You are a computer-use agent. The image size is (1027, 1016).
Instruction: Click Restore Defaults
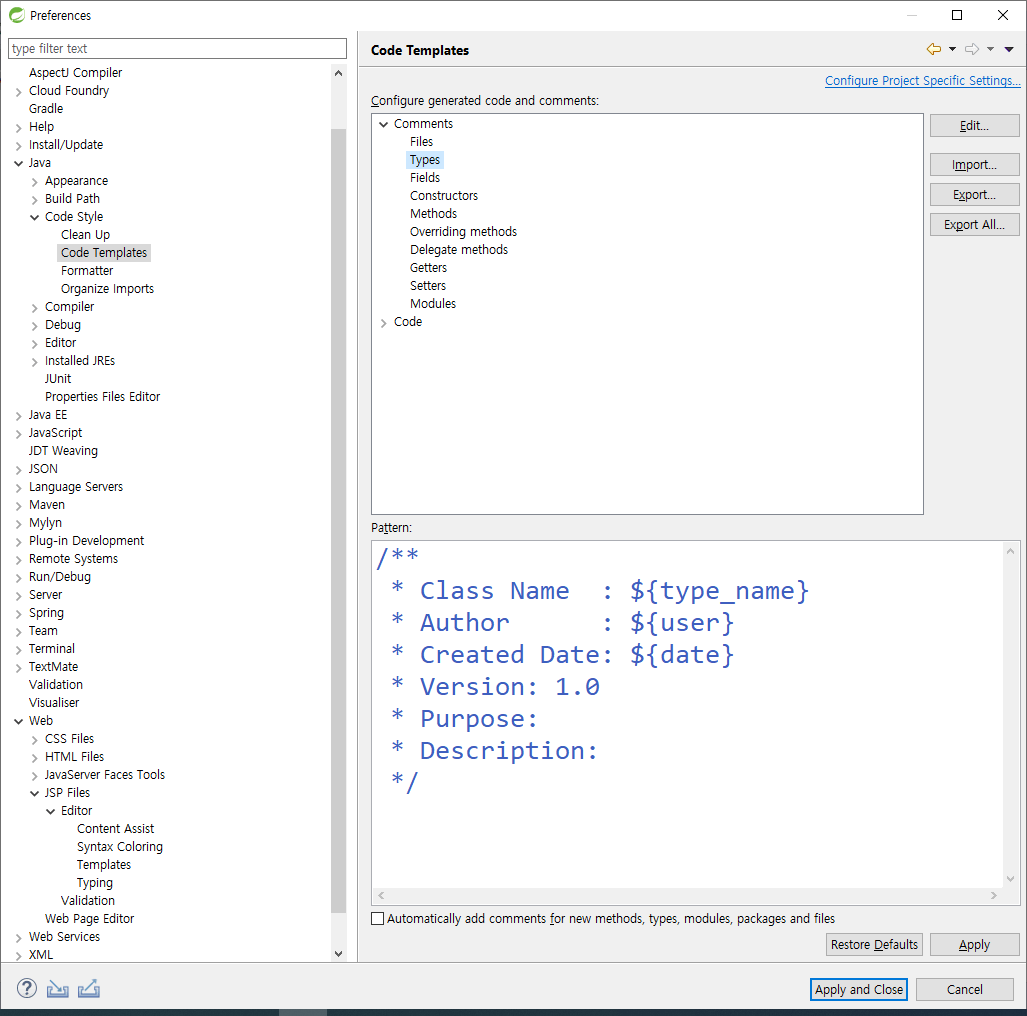874,945
